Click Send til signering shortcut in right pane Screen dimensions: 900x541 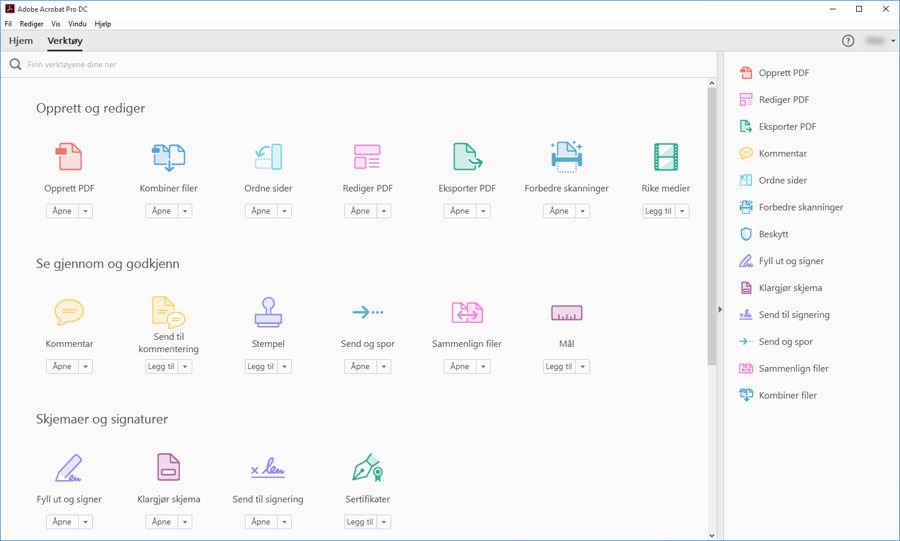[x=784, y=315]
